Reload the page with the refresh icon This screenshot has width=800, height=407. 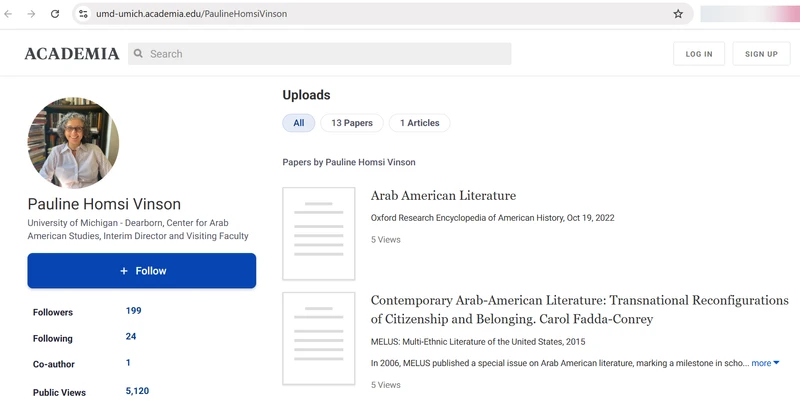tap(55, 14)
